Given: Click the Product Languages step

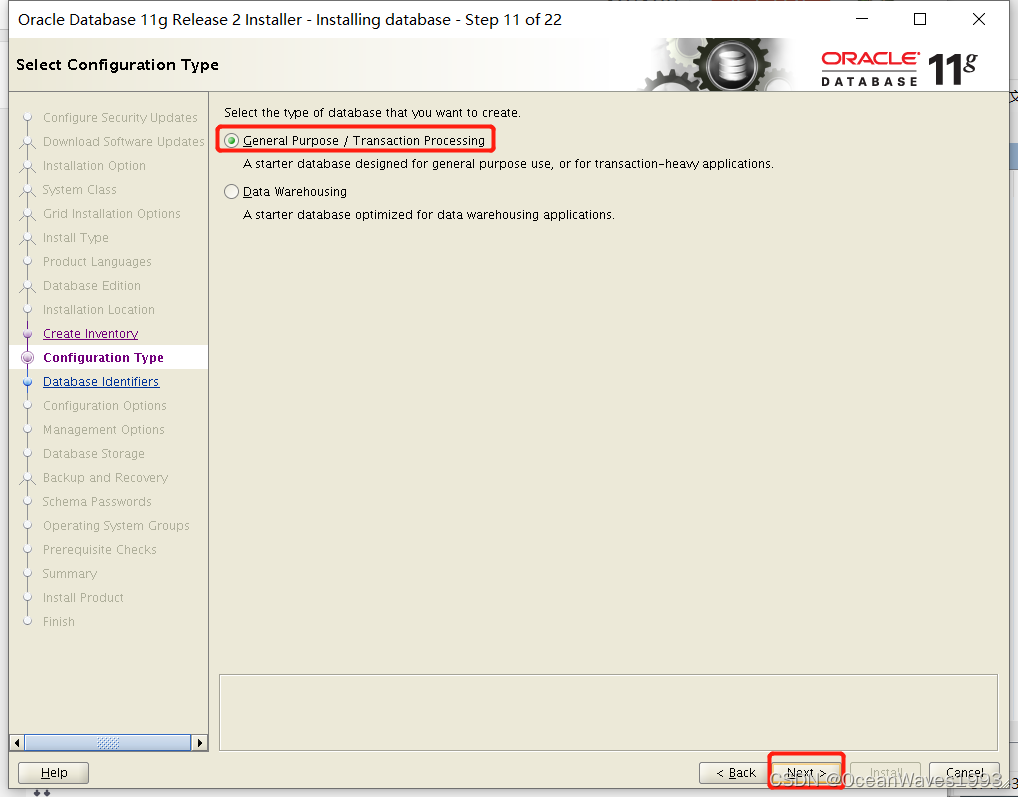Looking at the screenshot, I should click(x=97, y=262).
